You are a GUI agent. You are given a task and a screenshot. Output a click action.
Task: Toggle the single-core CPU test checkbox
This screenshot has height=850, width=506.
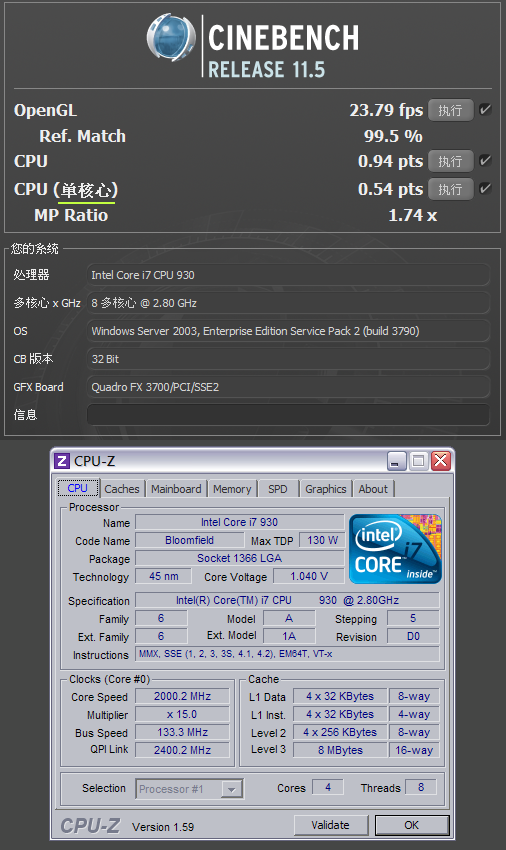coord(485,189)
